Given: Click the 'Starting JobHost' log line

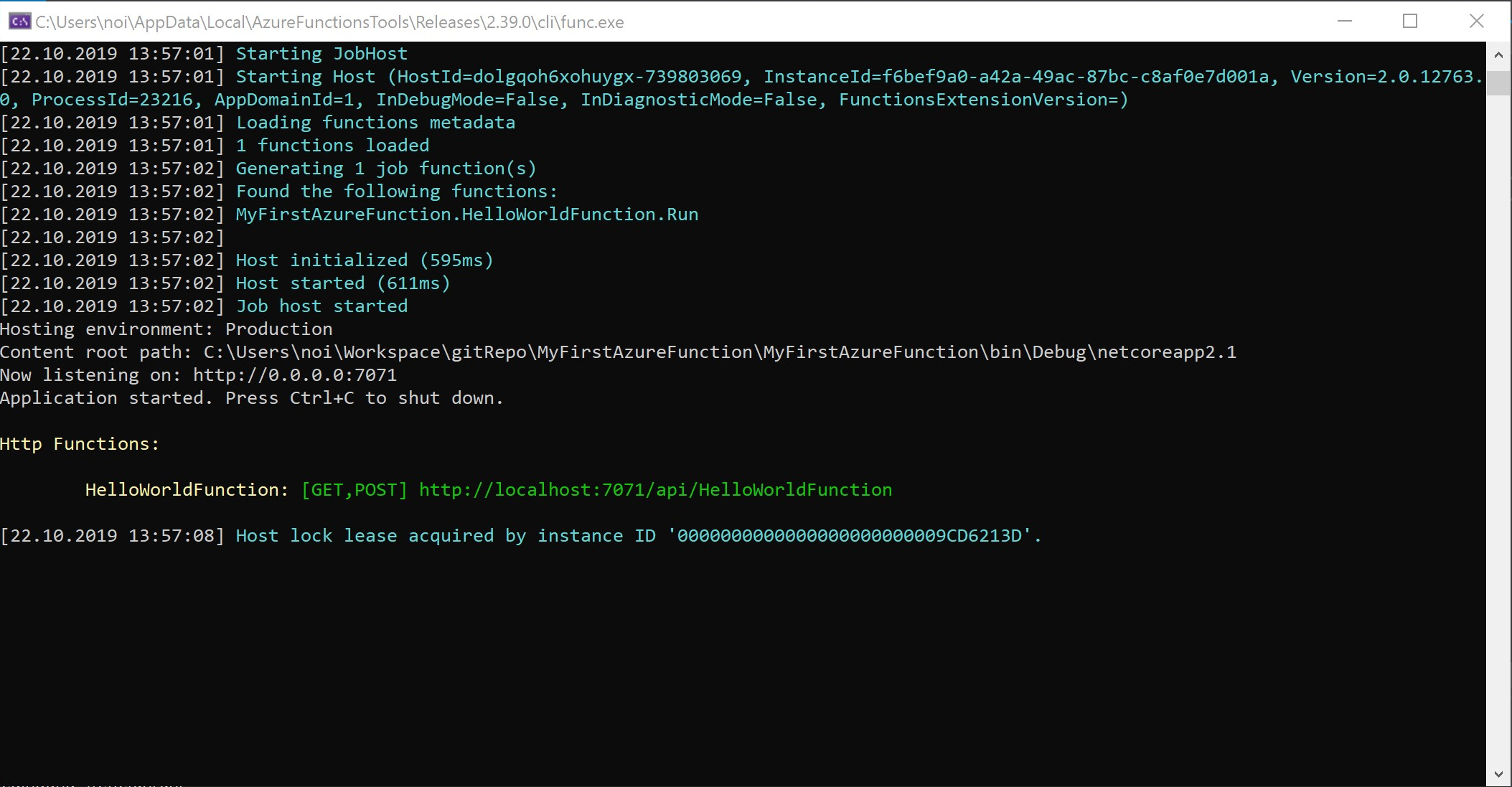Looking at the screenshot, I should click(x=321, y=54).
